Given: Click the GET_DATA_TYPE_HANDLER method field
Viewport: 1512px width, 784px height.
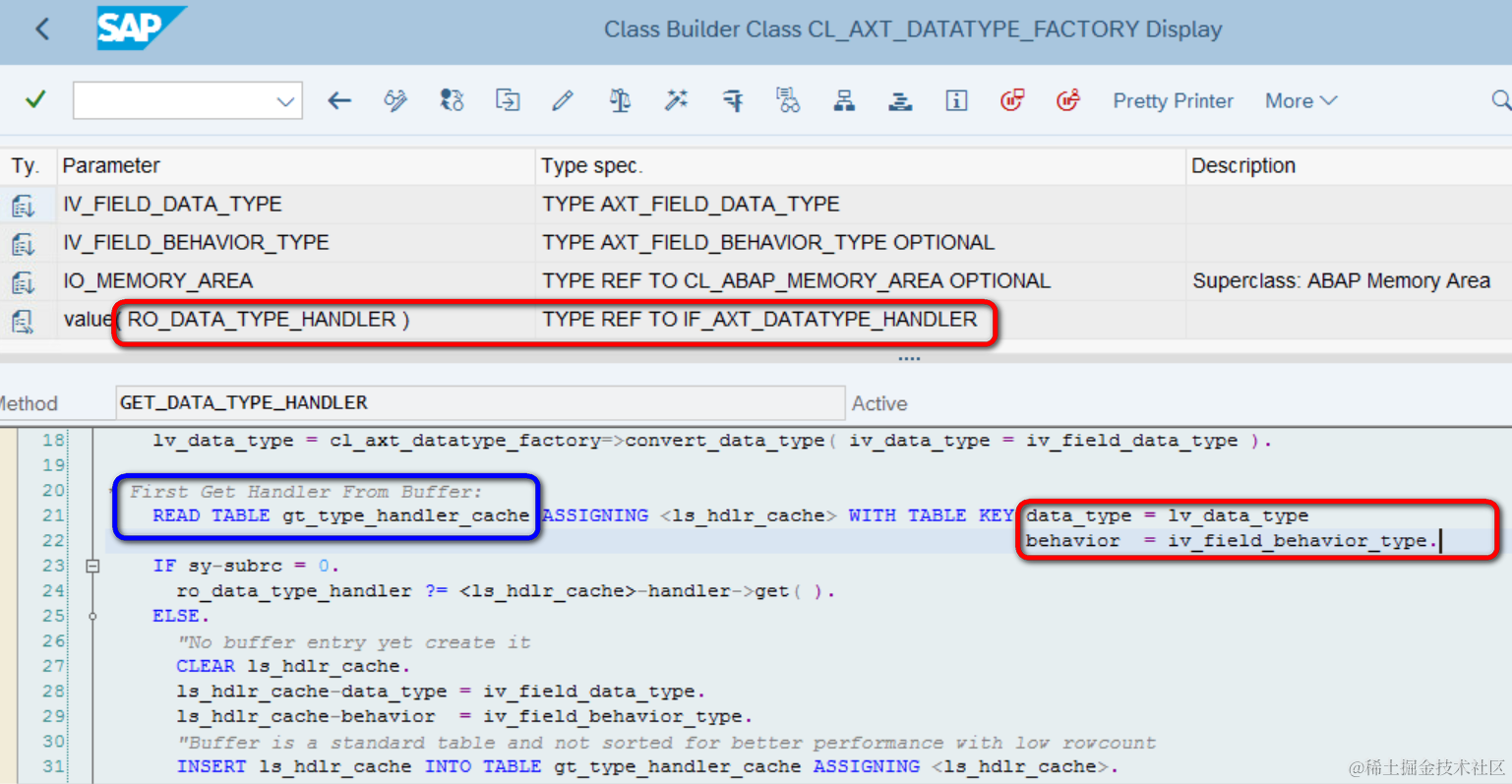Looking at the screenshot, I should click(x=479, y=402).
